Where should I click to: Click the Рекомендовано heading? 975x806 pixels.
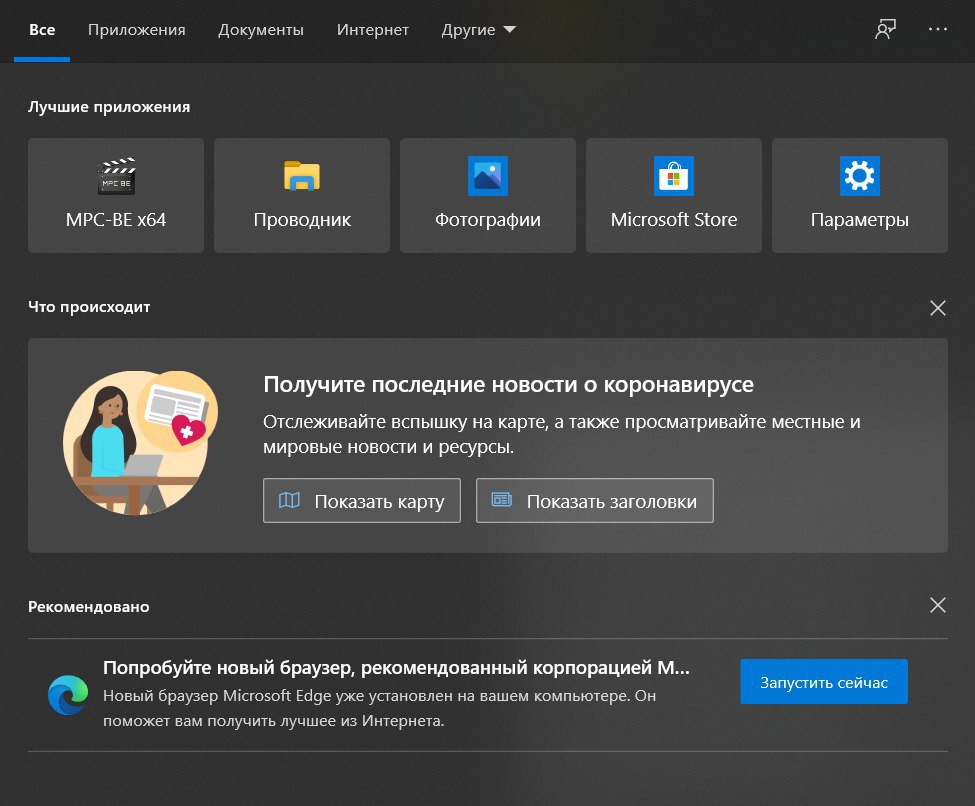(88, 607)
